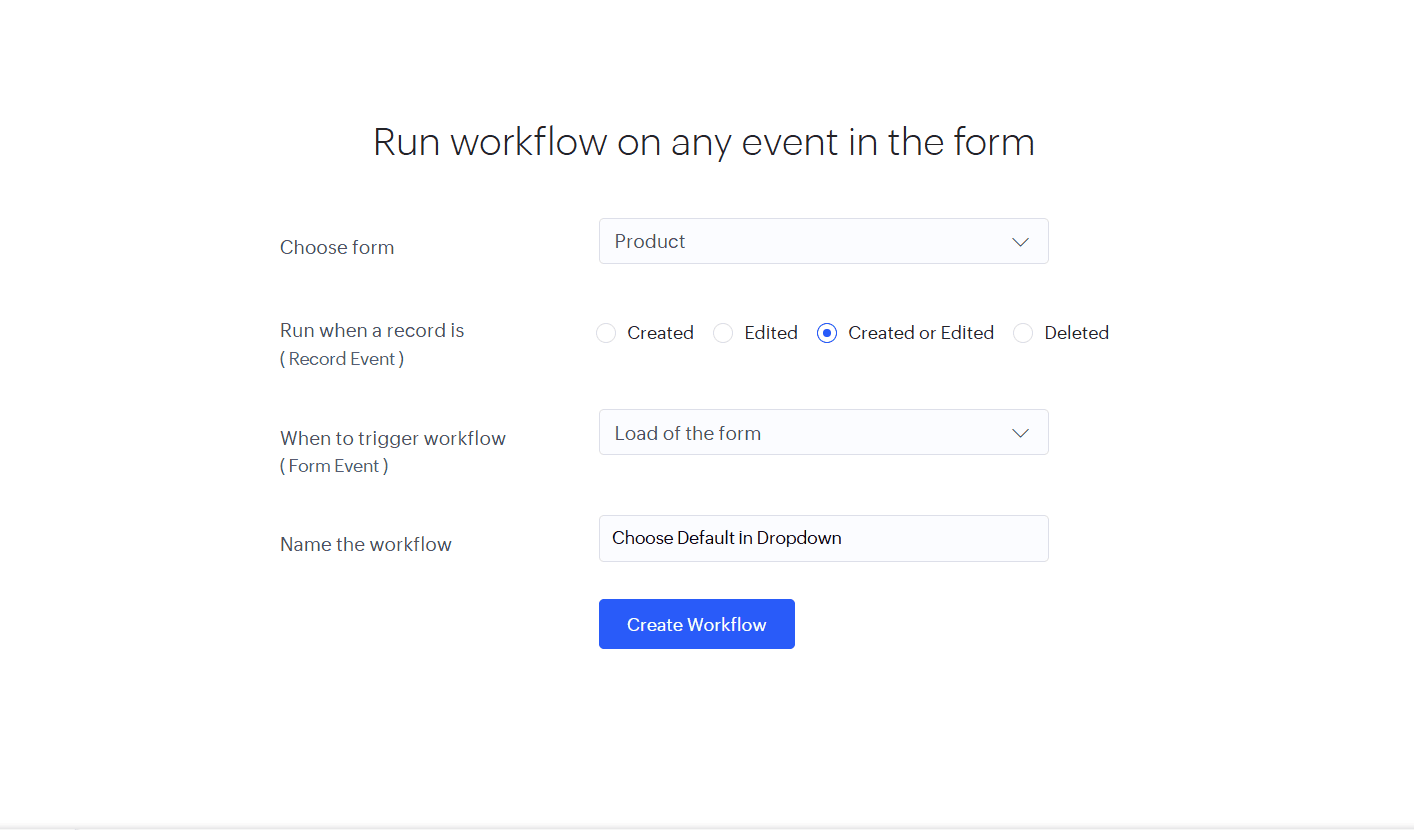Click the '( Form Event )' sub-label
The width and height of the screenshot is (1414, 830).
click(334, 466)
